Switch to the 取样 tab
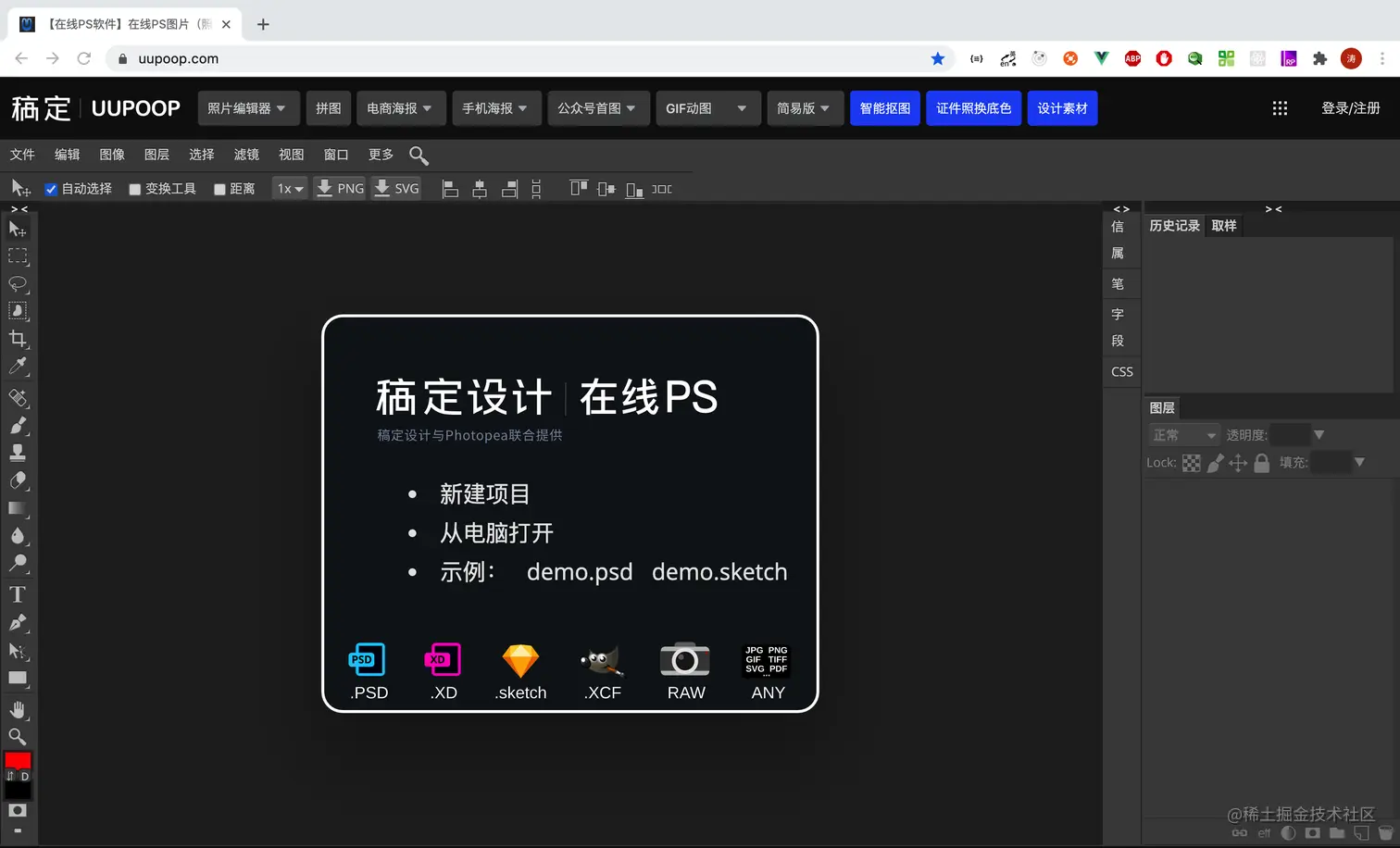Viewport: 1400px width, 848px height. 1224,226
